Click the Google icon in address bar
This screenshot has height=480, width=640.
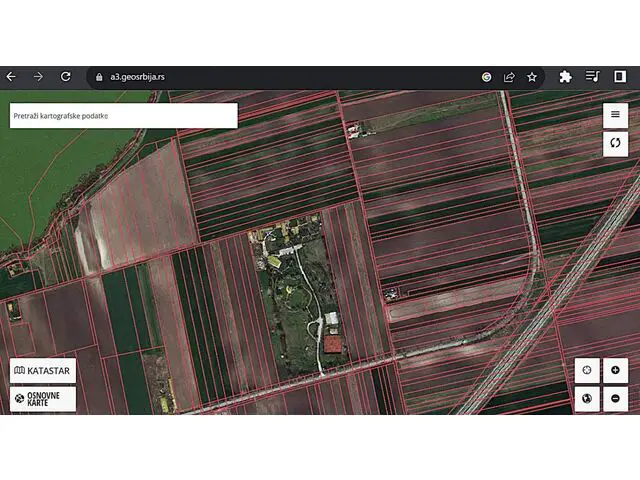pyautogui.click(x=487, y=76)
